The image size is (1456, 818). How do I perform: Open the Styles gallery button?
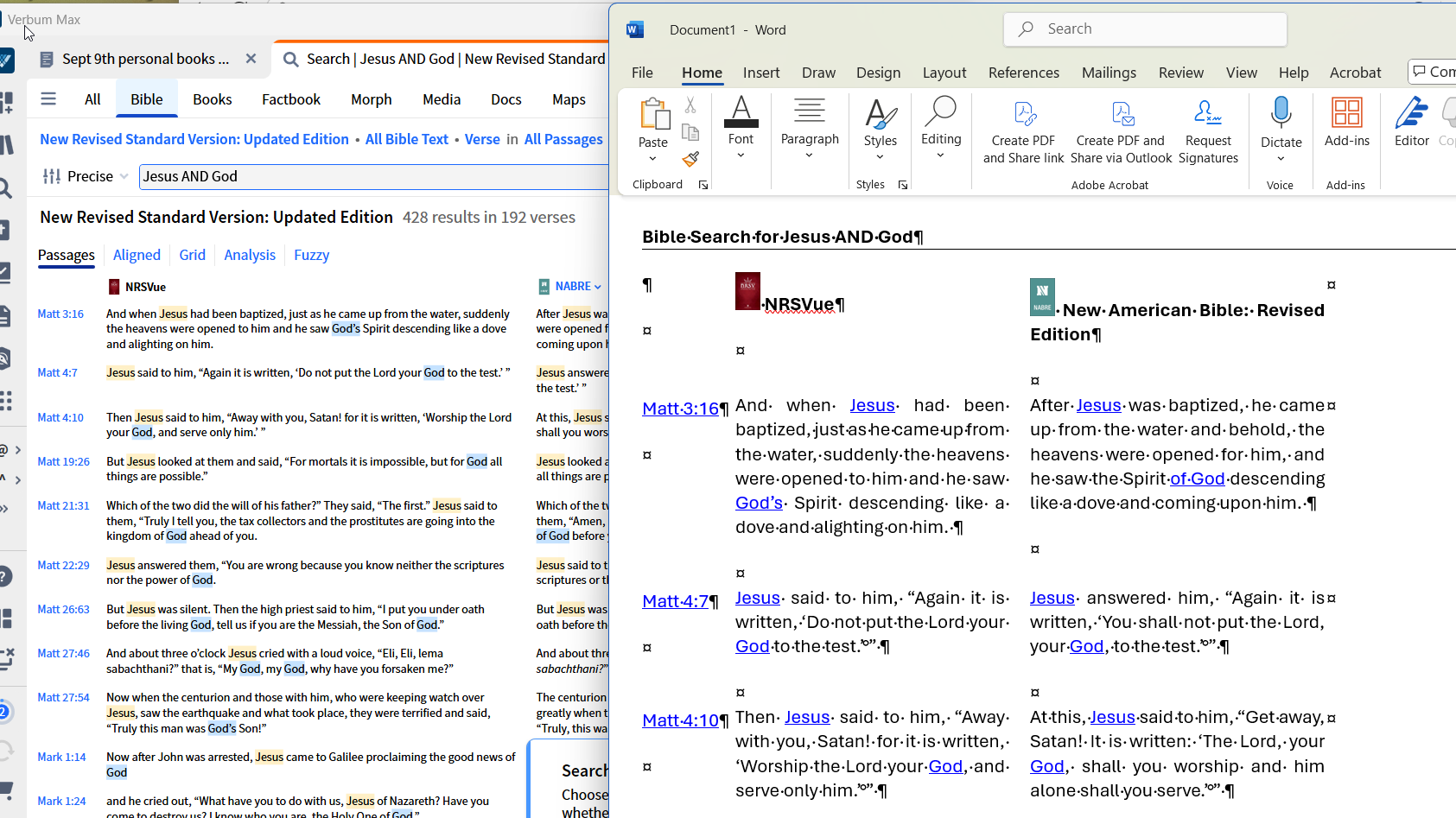pos(880,126)
